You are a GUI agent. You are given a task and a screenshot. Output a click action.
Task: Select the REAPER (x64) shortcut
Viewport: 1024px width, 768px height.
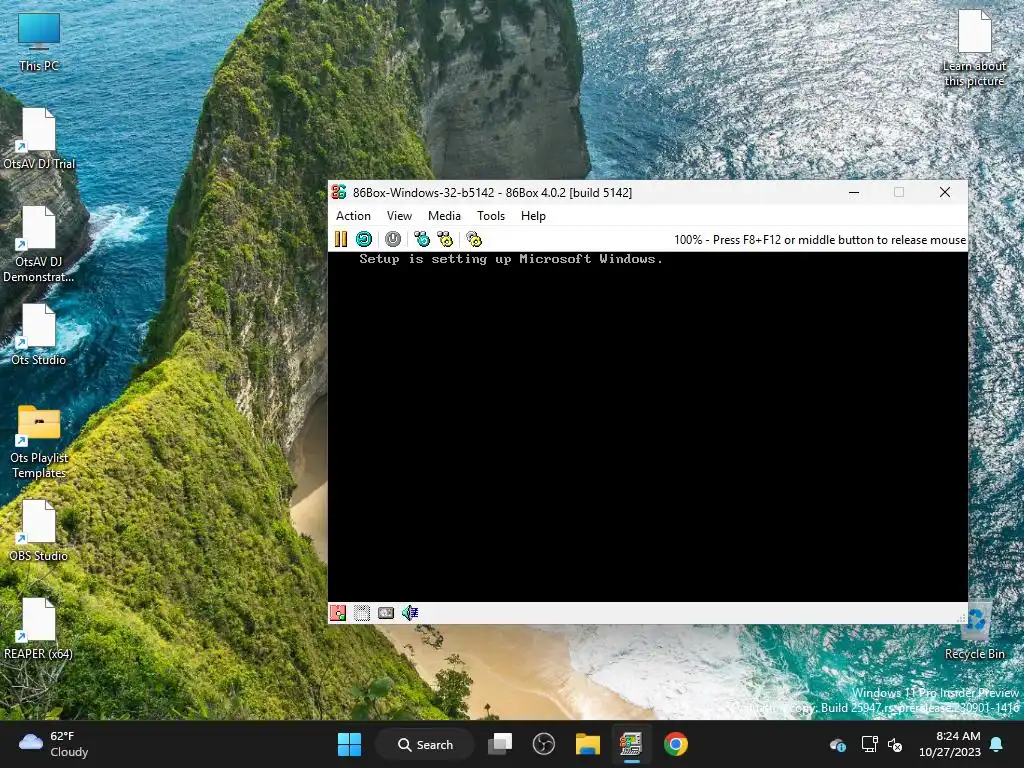tap(39, 628)
